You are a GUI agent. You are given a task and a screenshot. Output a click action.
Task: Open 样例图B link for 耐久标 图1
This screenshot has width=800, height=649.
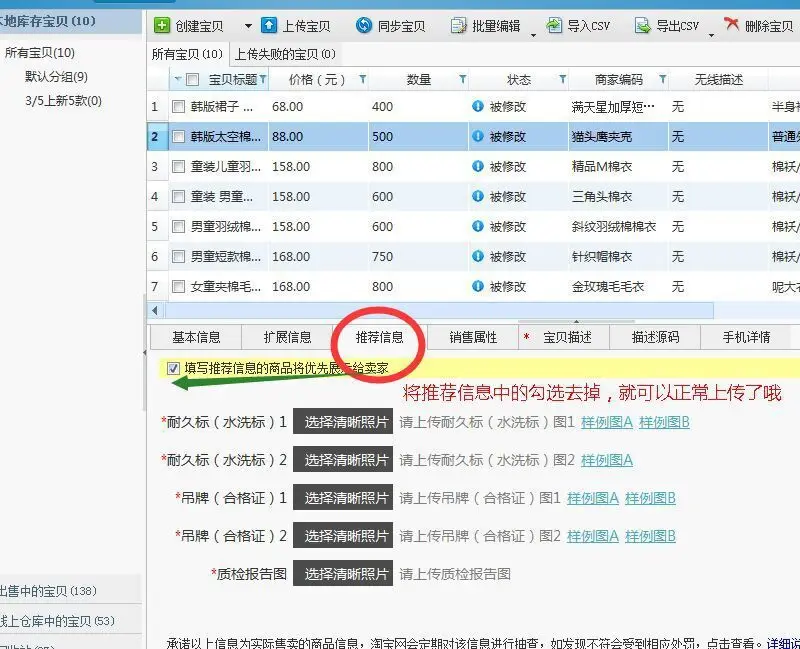664,422
